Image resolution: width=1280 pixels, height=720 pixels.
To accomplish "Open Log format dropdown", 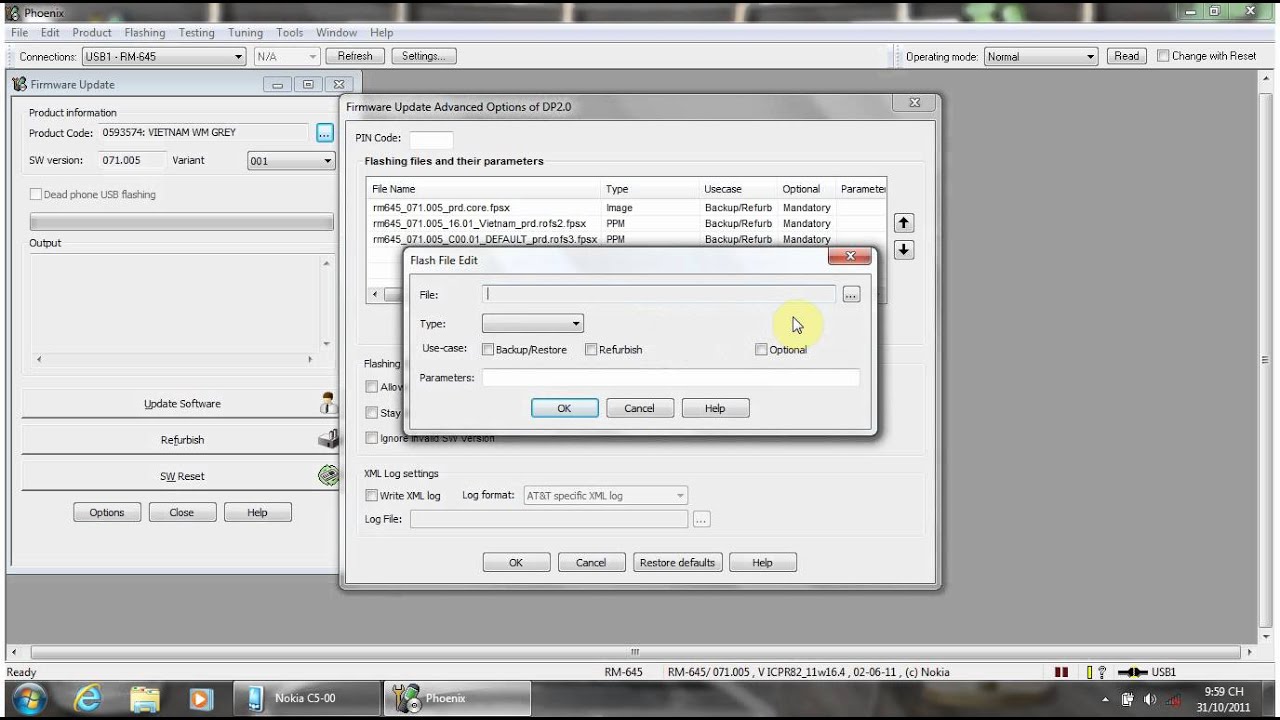I will coord(606,495).
